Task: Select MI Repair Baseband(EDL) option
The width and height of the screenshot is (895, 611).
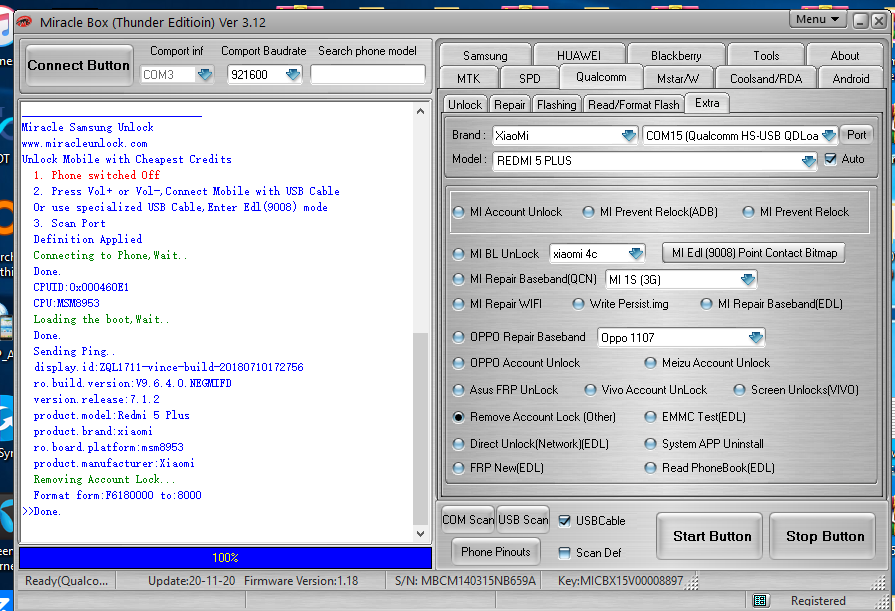Action: pyautogui.click(x=772, y=304)
